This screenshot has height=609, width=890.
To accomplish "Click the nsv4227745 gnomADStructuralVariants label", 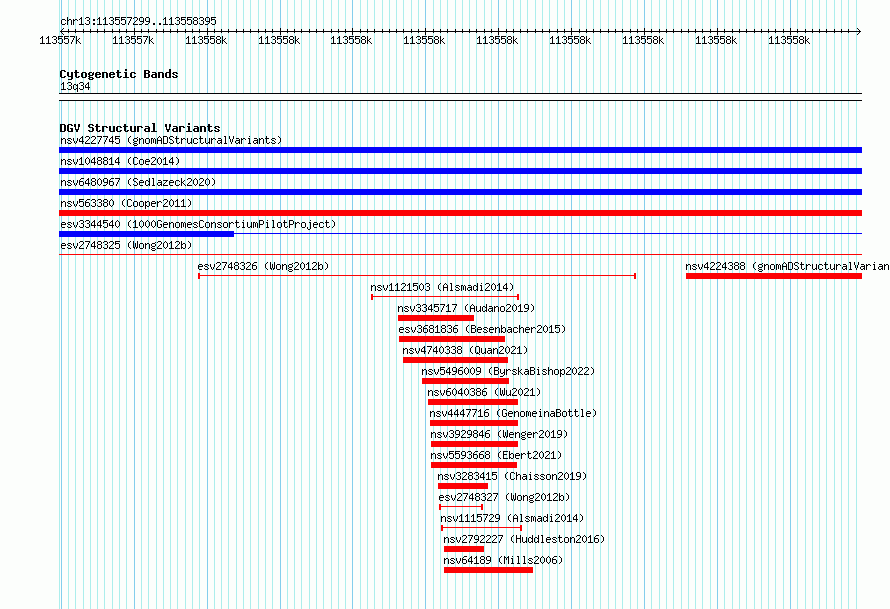I will (171, 140).
